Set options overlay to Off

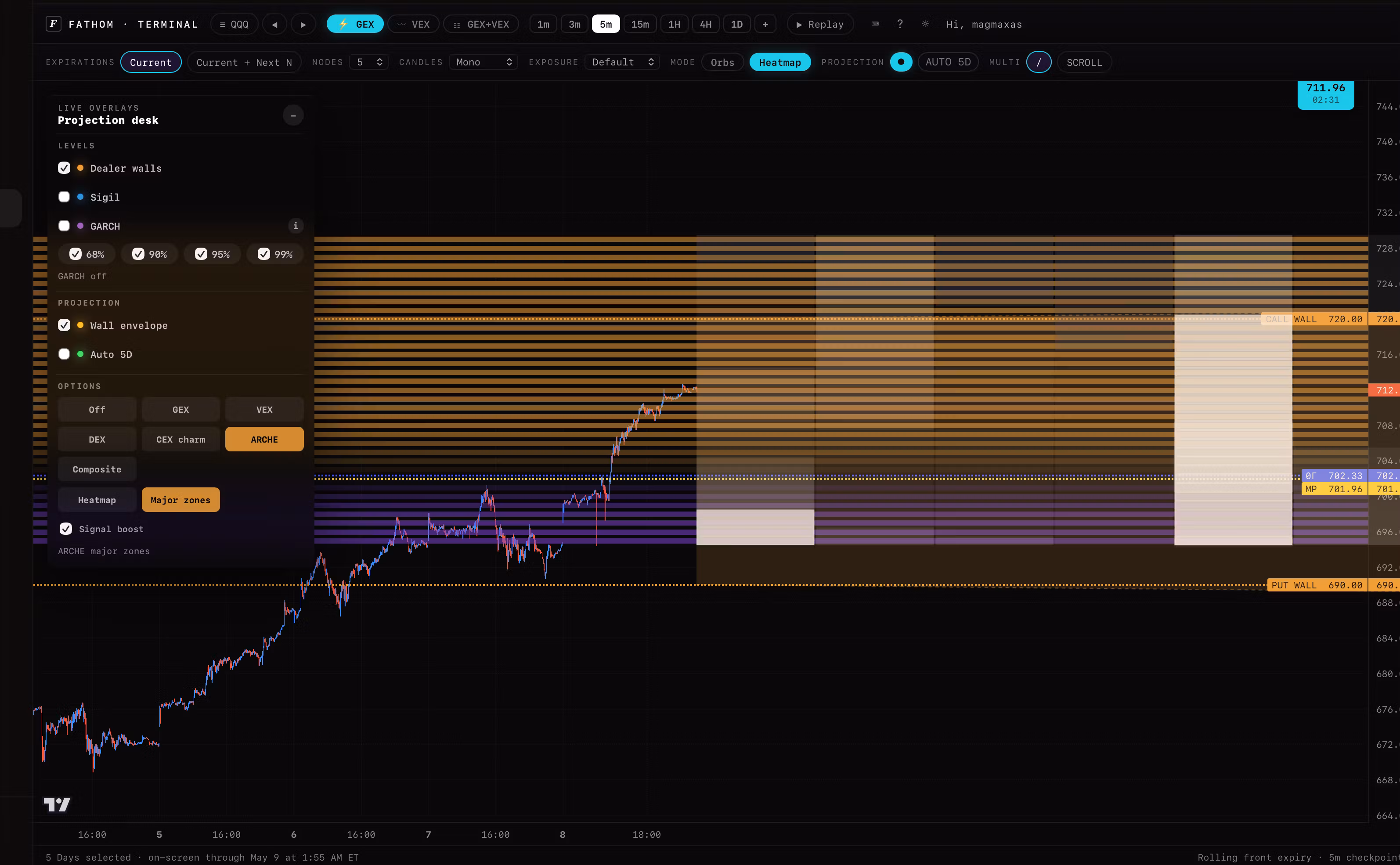97,410
